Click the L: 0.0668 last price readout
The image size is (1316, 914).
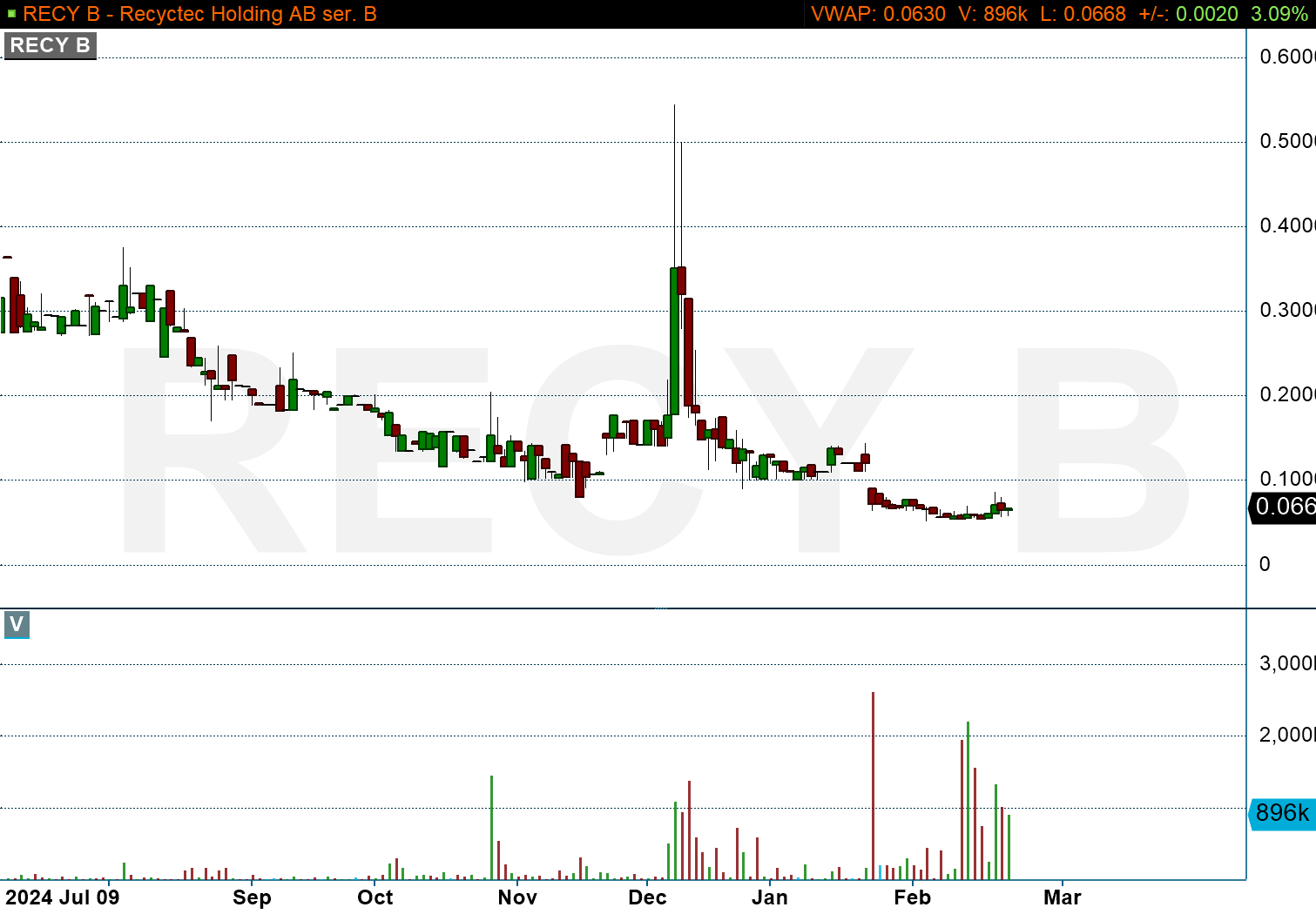click(x=1083, y=14)
